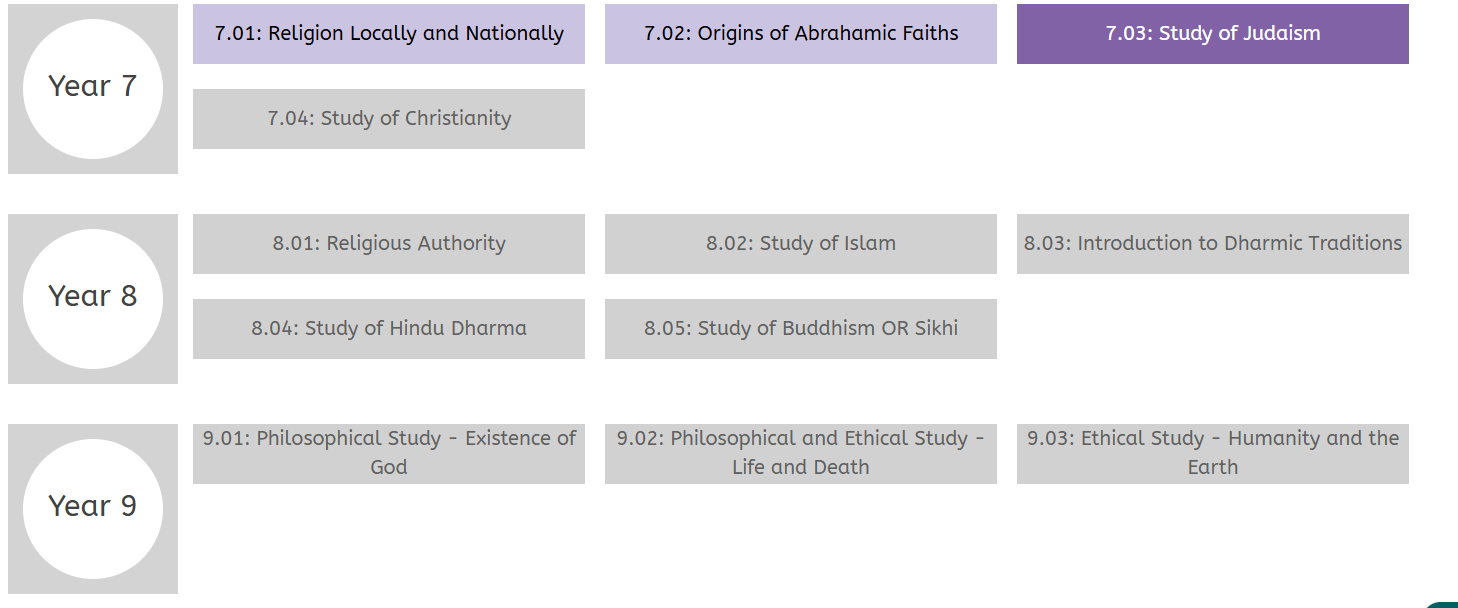
Task: Open the highlighted 7.03 Study of Judaism
Action: [1213, 34]
